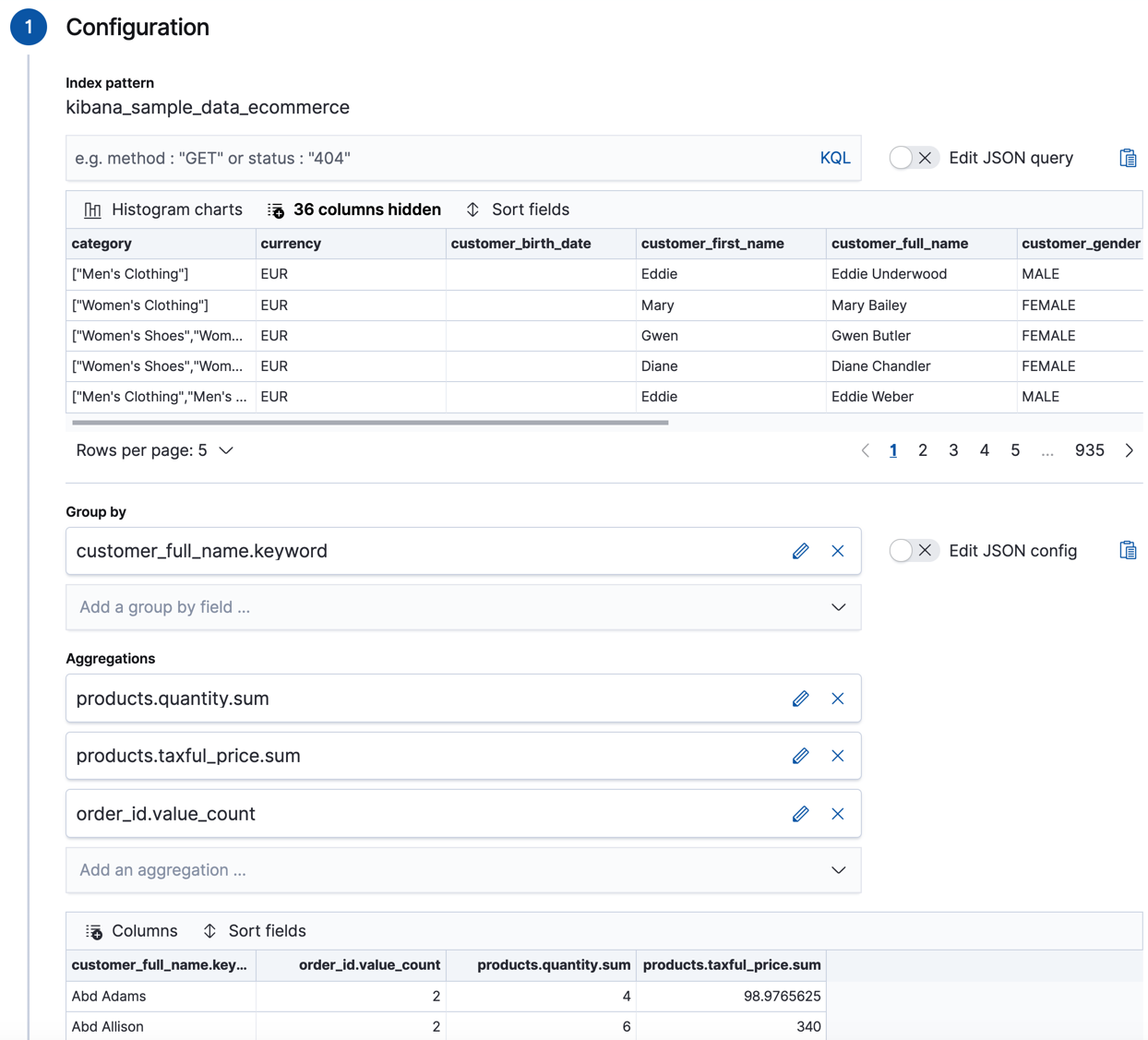Open Sort fields for the results table

point(254,930)
